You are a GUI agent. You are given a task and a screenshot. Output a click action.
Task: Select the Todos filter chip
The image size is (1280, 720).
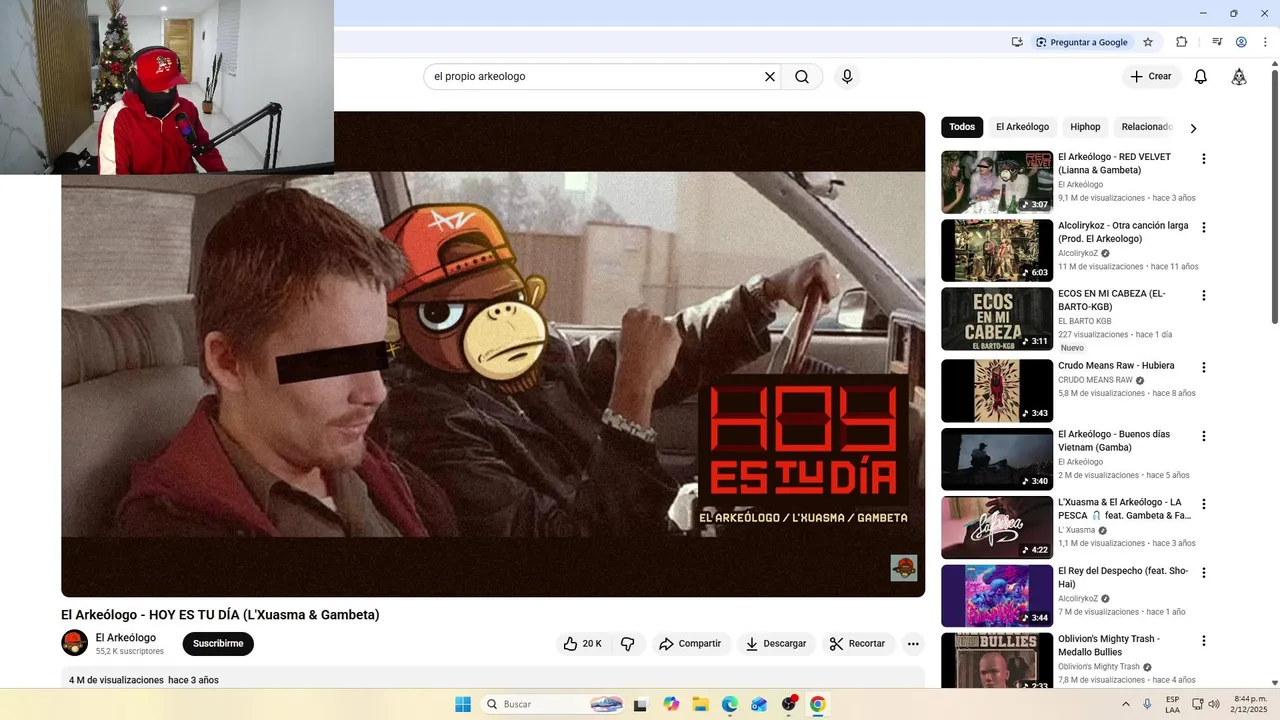[x=962, y=127]
